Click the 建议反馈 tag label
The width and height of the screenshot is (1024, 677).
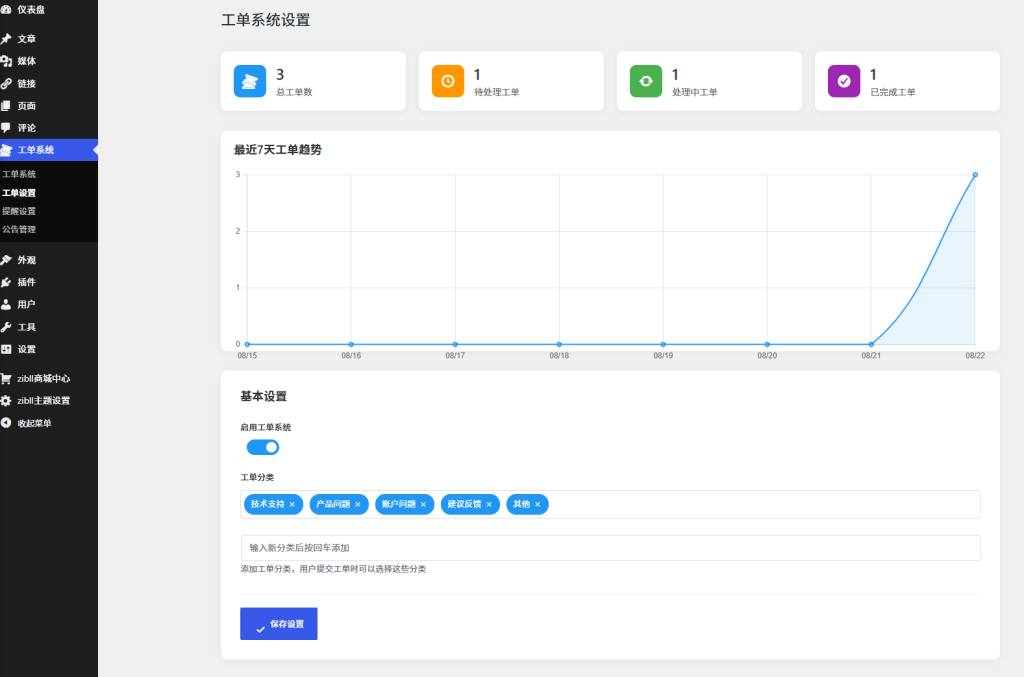tap(464, 504)
